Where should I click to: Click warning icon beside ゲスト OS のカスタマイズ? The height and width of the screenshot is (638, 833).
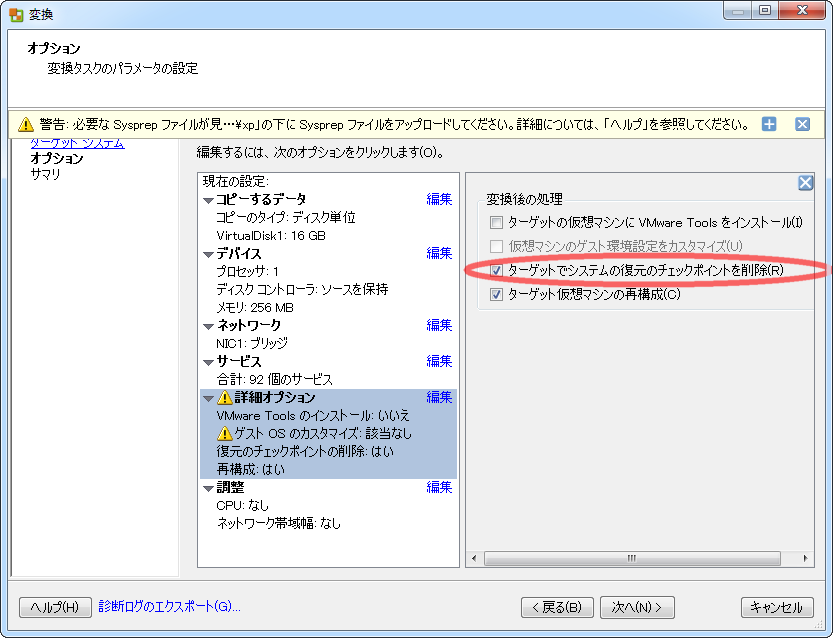[225, 433]
